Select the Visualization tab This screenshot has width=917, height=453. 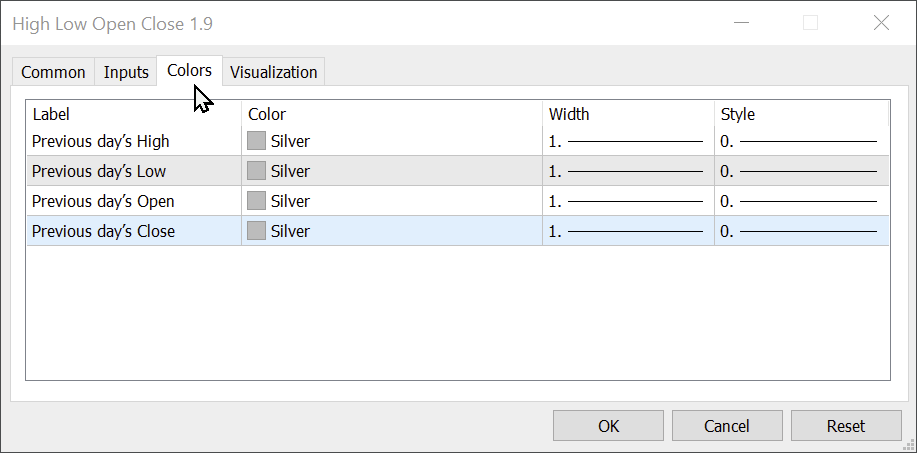[x=273, y=72]
